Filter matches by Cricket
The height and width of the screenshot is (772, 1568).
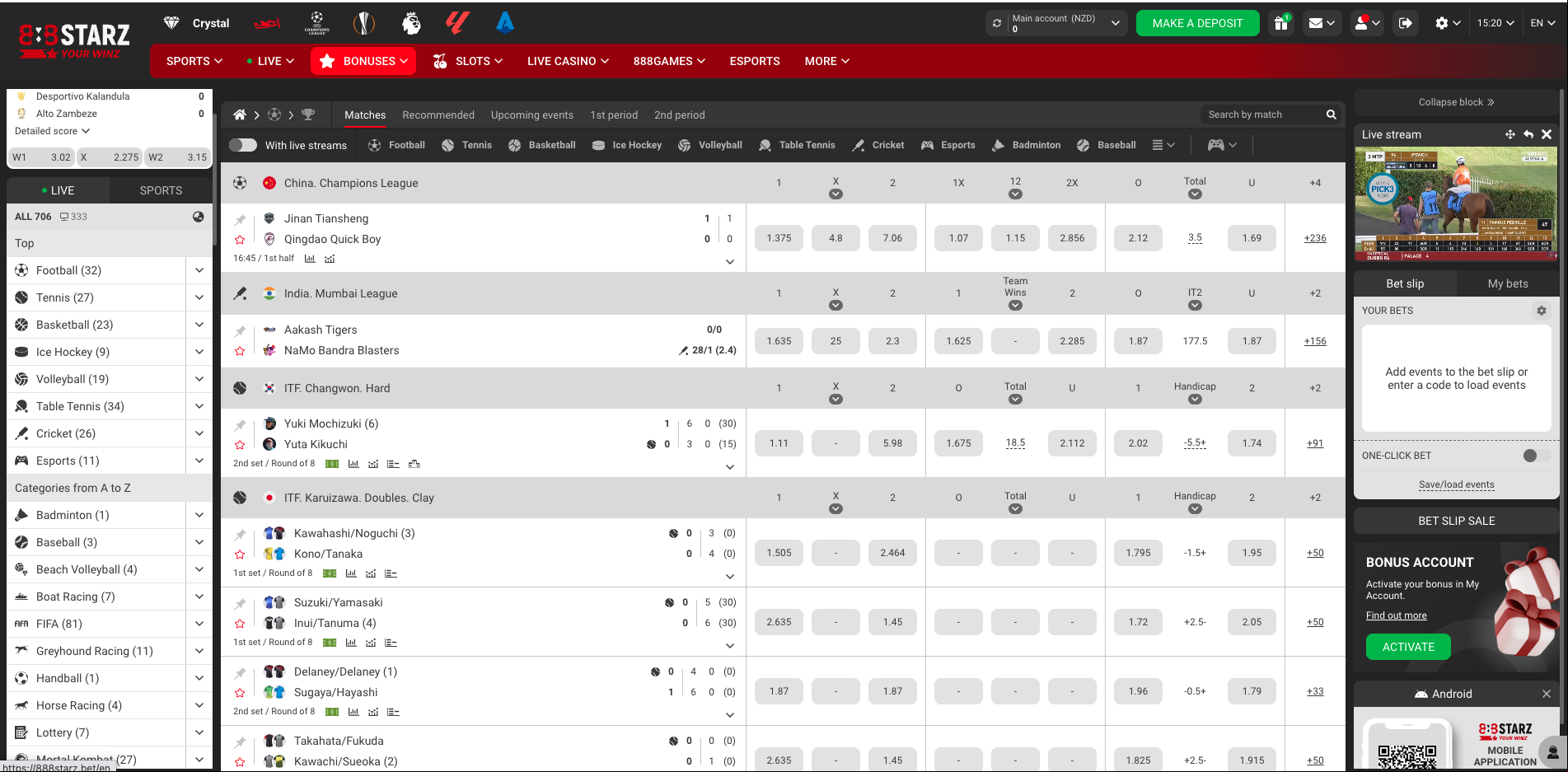(878, 145)
